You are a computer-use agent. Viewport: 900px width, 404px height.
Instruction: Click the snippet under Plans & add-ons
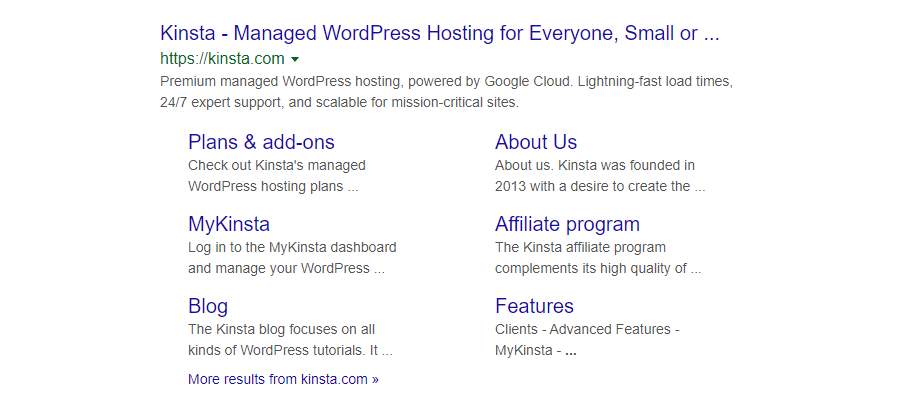coord(276,176)
